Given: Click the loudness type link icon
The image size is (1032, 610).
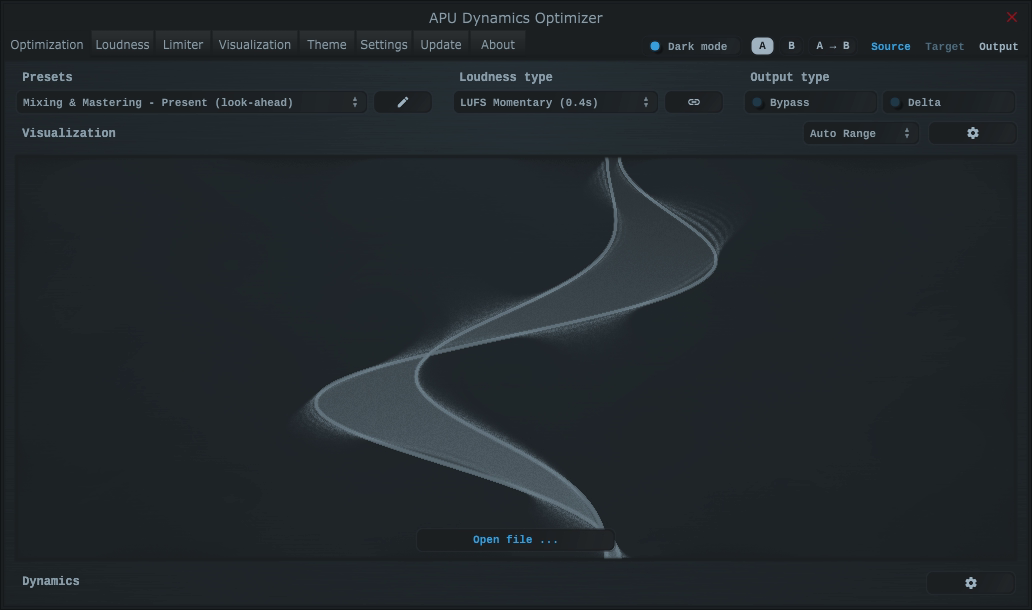Looking at the screenshot, I should (694, 102).
